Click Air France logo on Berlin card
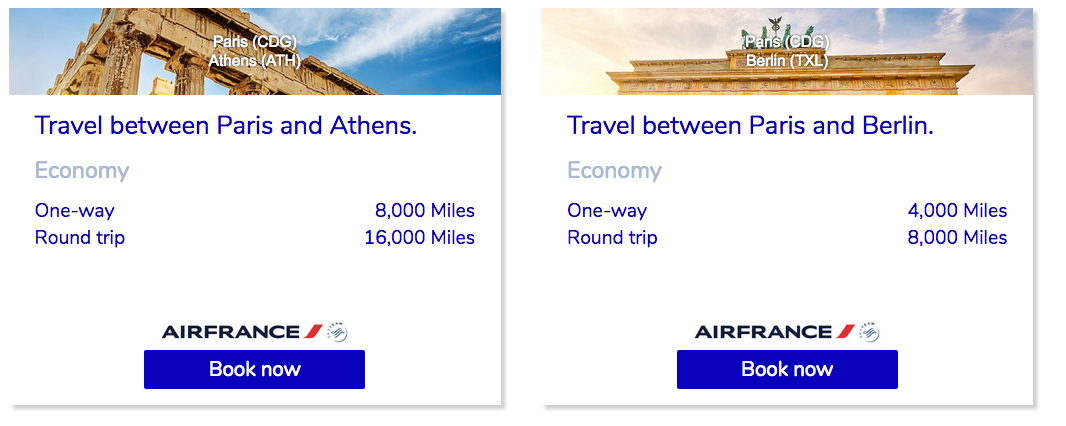1066x426 pixels. point(775,332)
